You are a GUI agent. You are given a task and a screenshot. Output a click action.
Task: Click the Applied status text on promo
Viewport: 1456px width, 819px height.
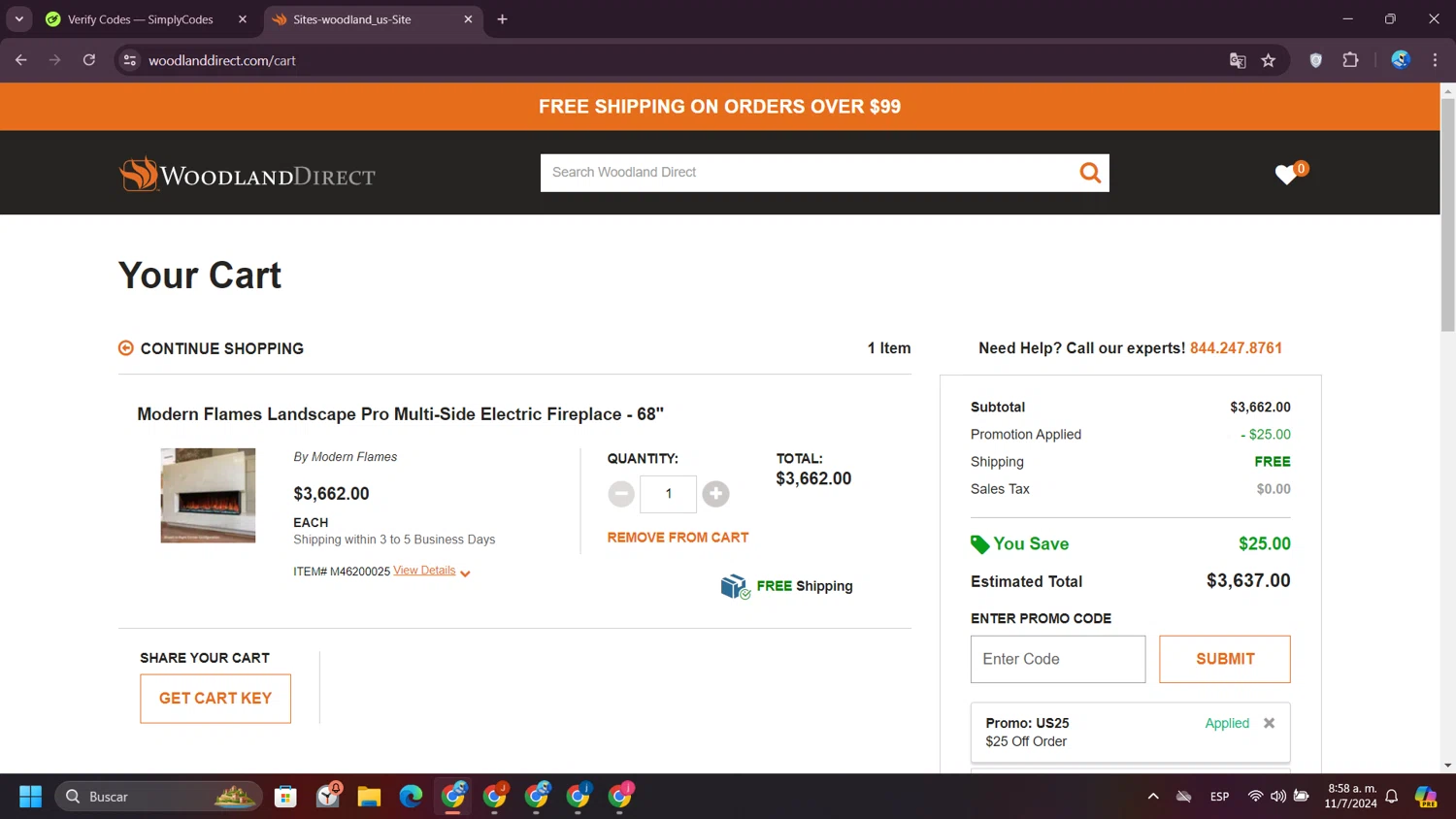[x=1227, y=723]
